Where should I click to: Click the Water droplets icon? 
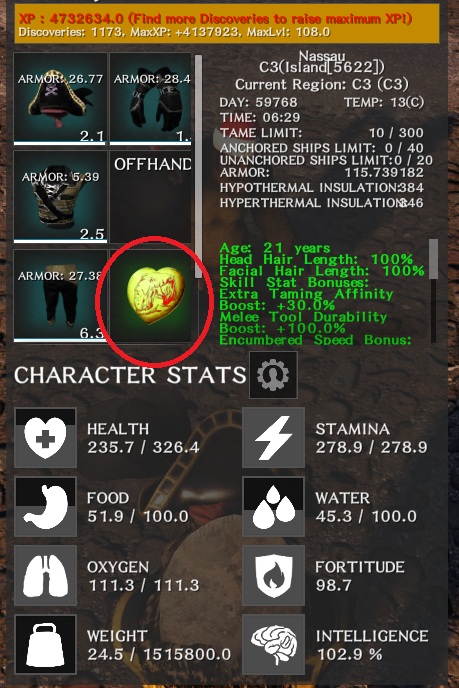(x=273, y=506)
